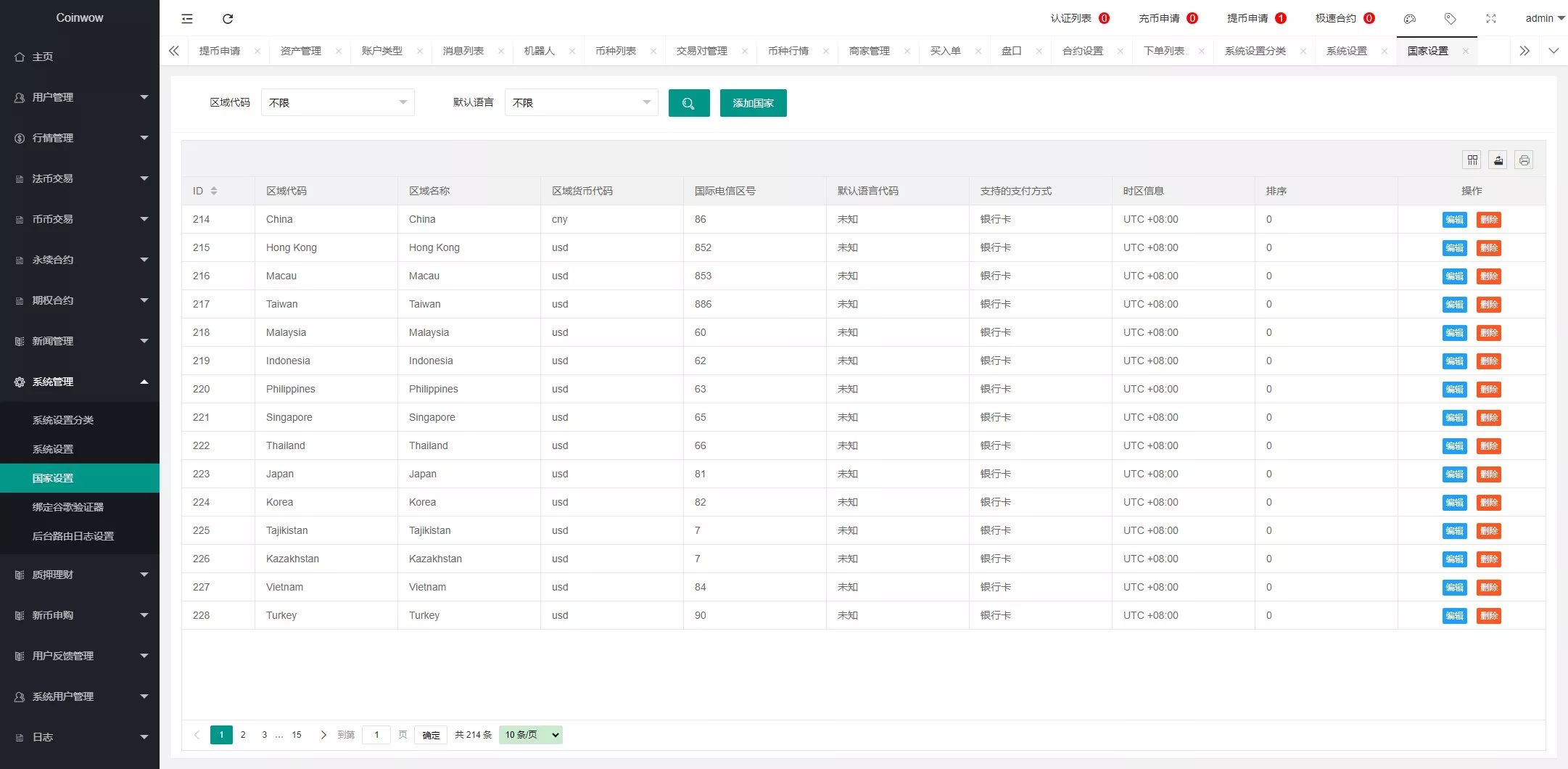Click the tag note icon in header
The image size is (1568, 769).
[x=1450, y=19]
